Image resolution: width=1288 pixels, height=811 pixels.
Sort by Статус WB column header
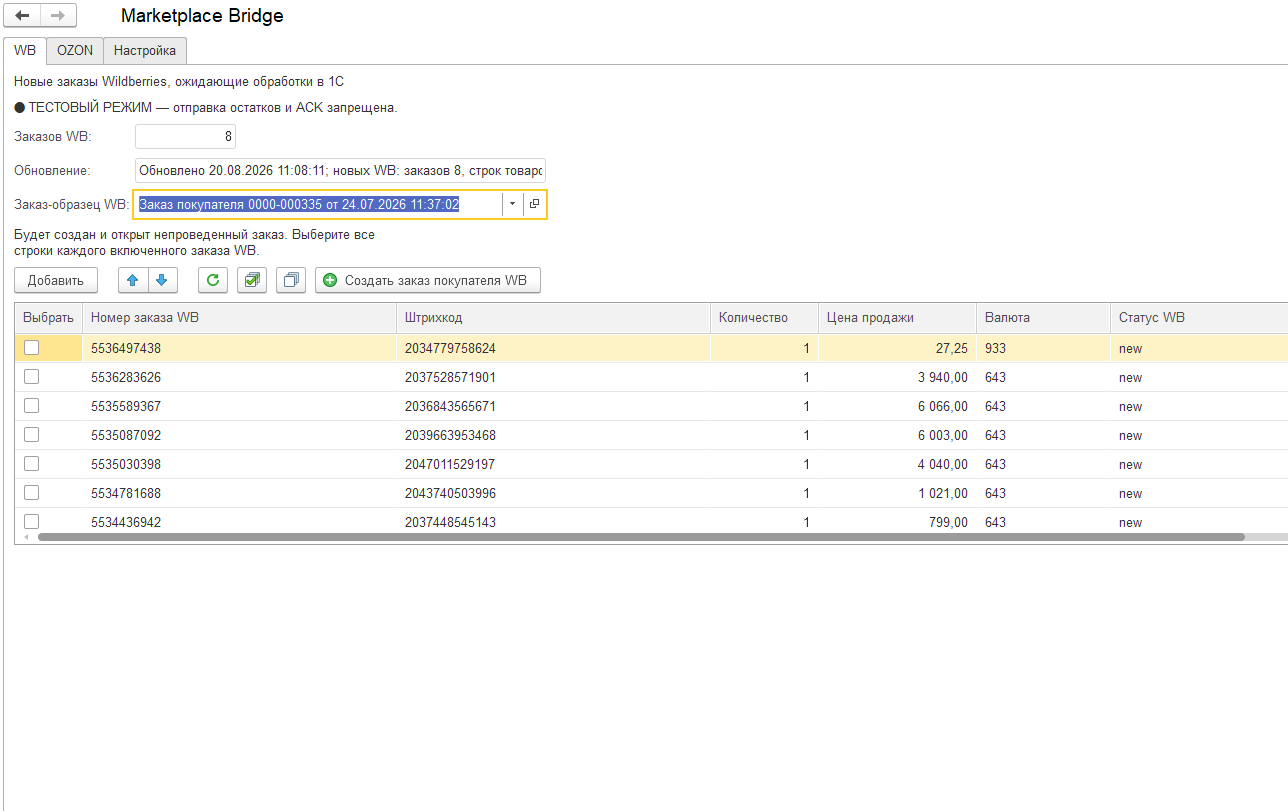[1199, 318]
